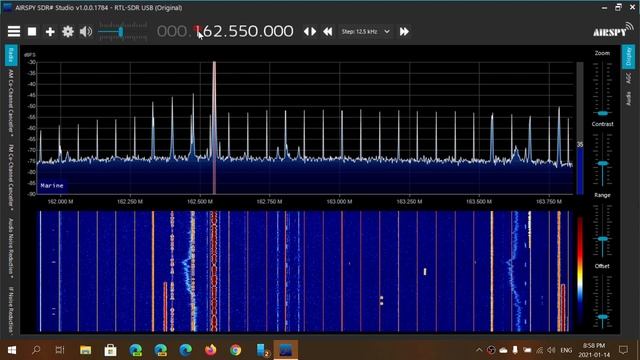Open the settings gear in the SDR# toolbar
Image resolution: width=640 pixels, height=360 pixels.
tap(68, 31)
